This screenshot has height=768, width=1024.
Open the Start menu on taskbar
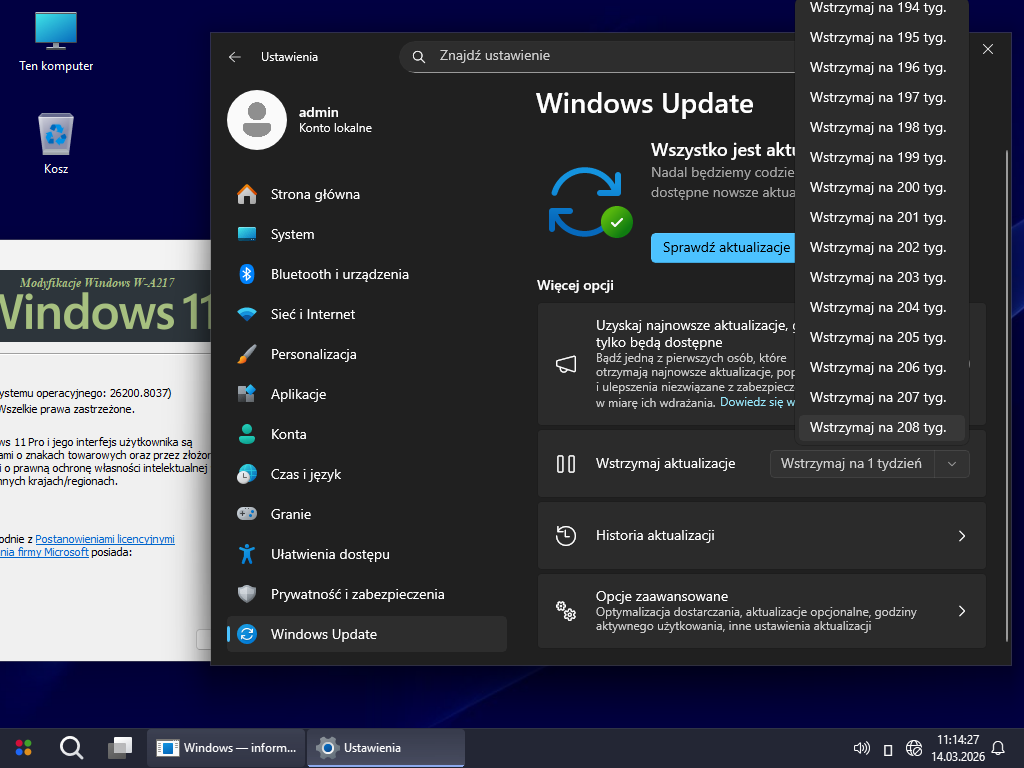pos(23,747)
